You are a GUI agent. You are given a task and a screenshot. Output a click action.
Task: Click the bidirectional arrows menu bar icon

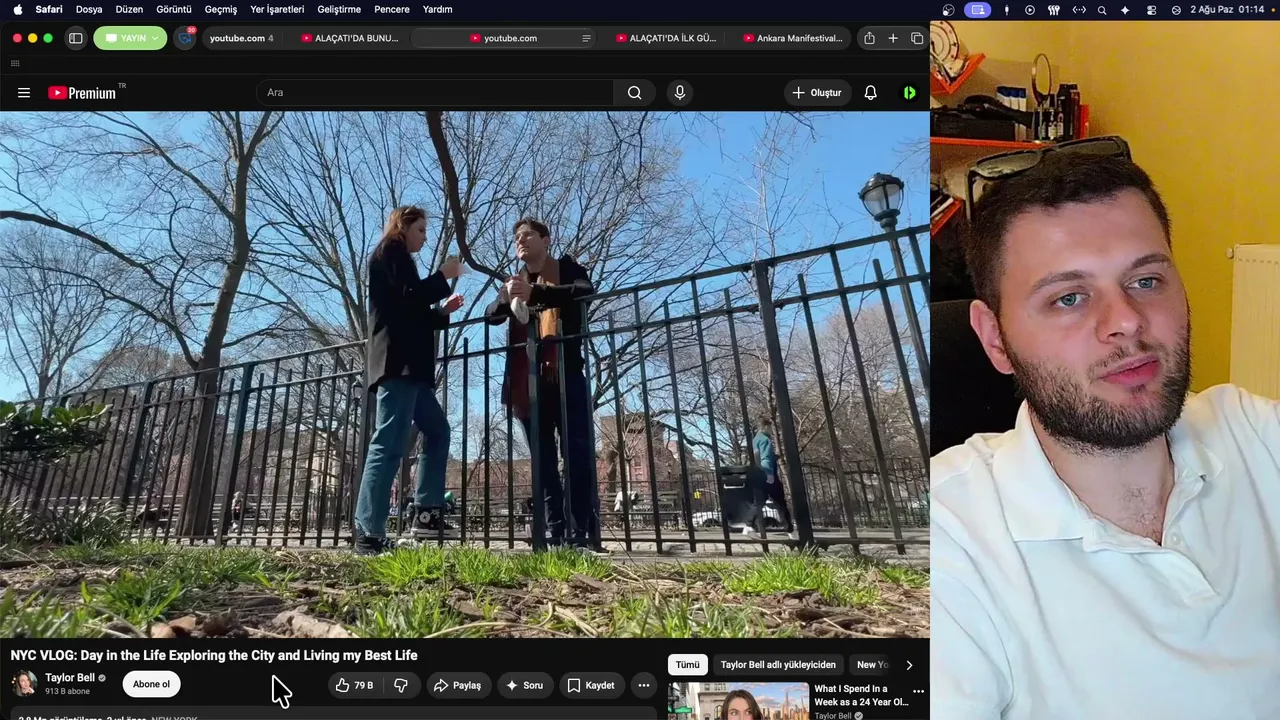[1079, 10]
